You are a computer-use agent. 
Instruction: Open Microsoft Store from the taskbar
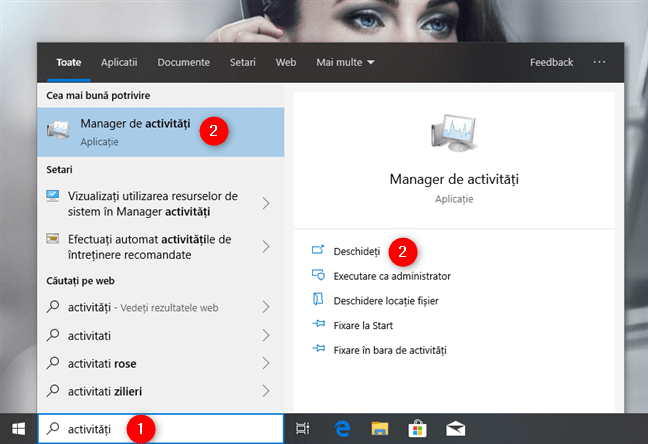point(417,428)
